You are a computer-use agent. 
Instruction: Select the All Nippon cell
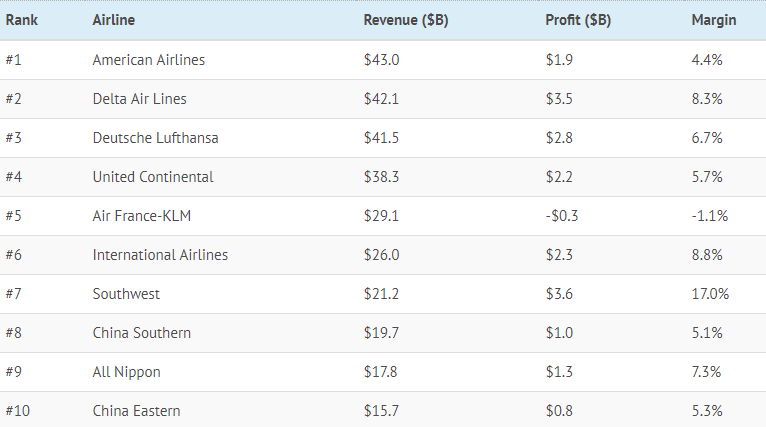126,372
